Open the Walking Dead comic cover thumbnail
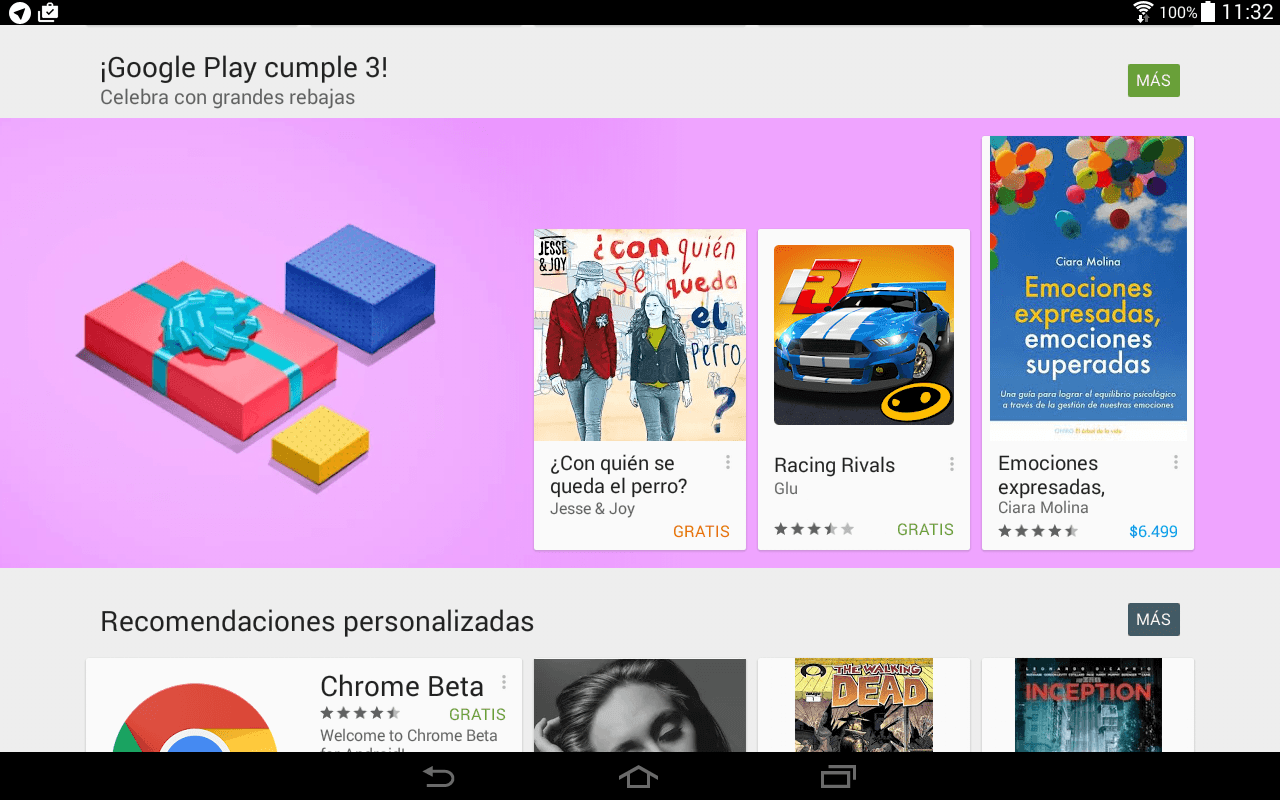This screenshot has height=800, width=1280. click(x=864, y=705)
